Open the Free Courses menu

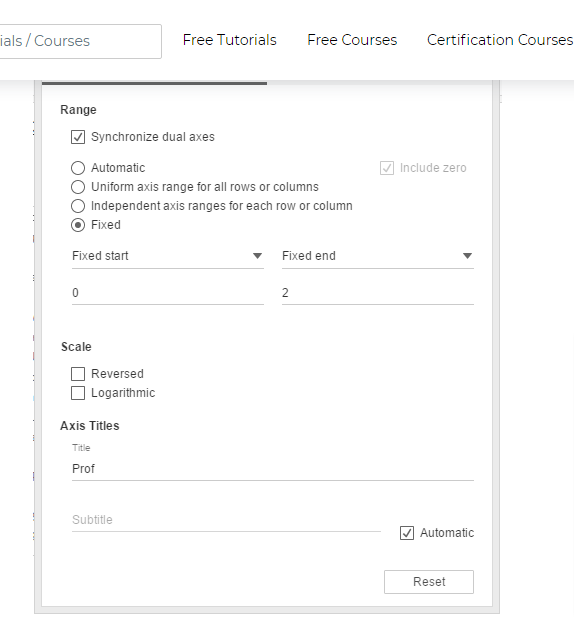pos(352,40)
